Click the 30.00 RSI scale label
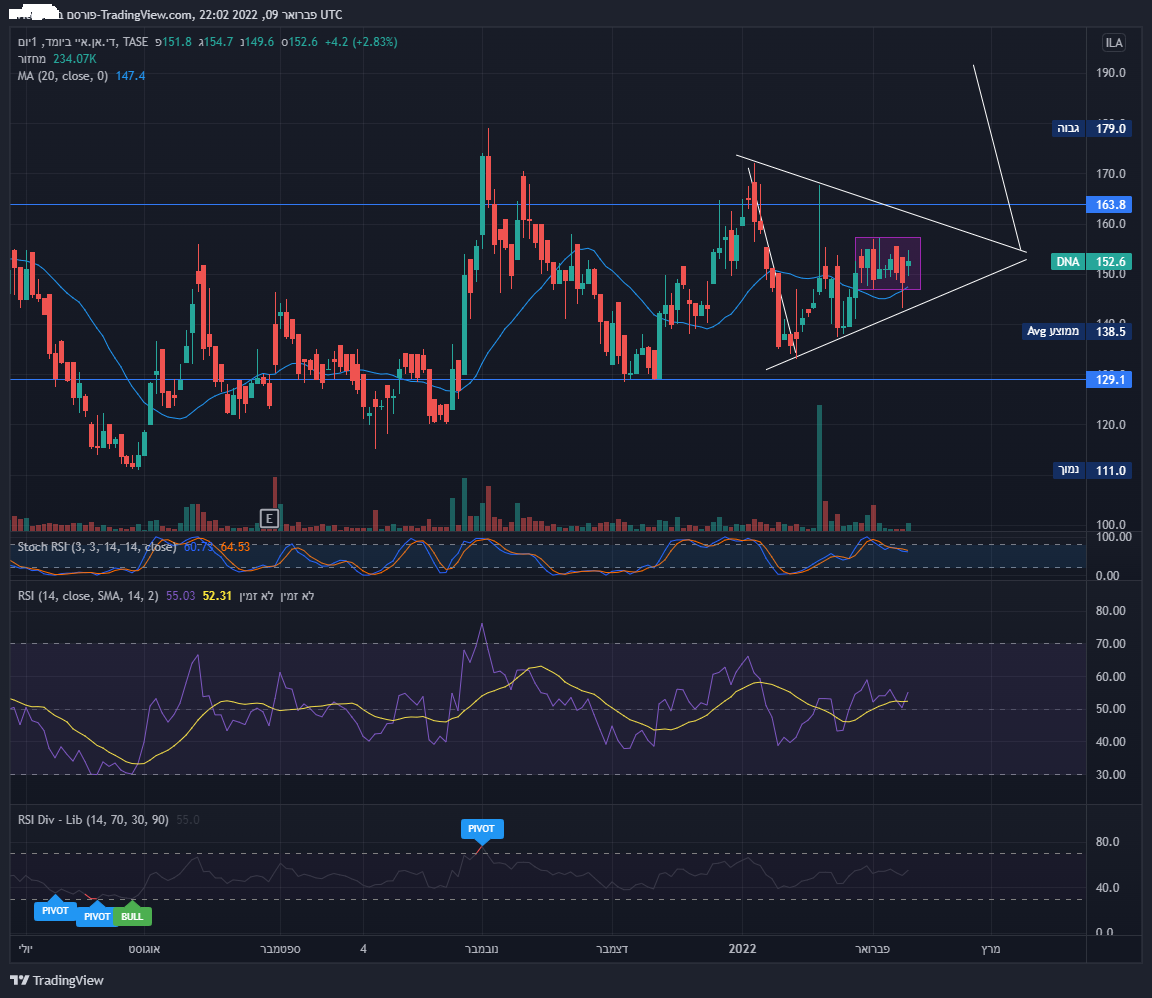 (x=1110, y=775)
